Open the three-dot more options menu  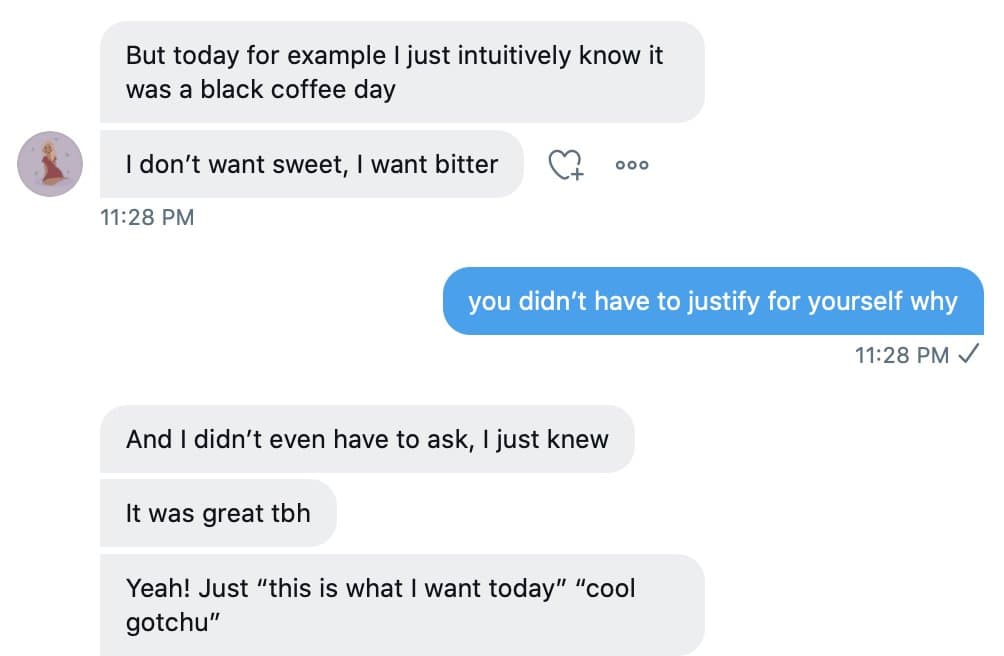point(632,165)
